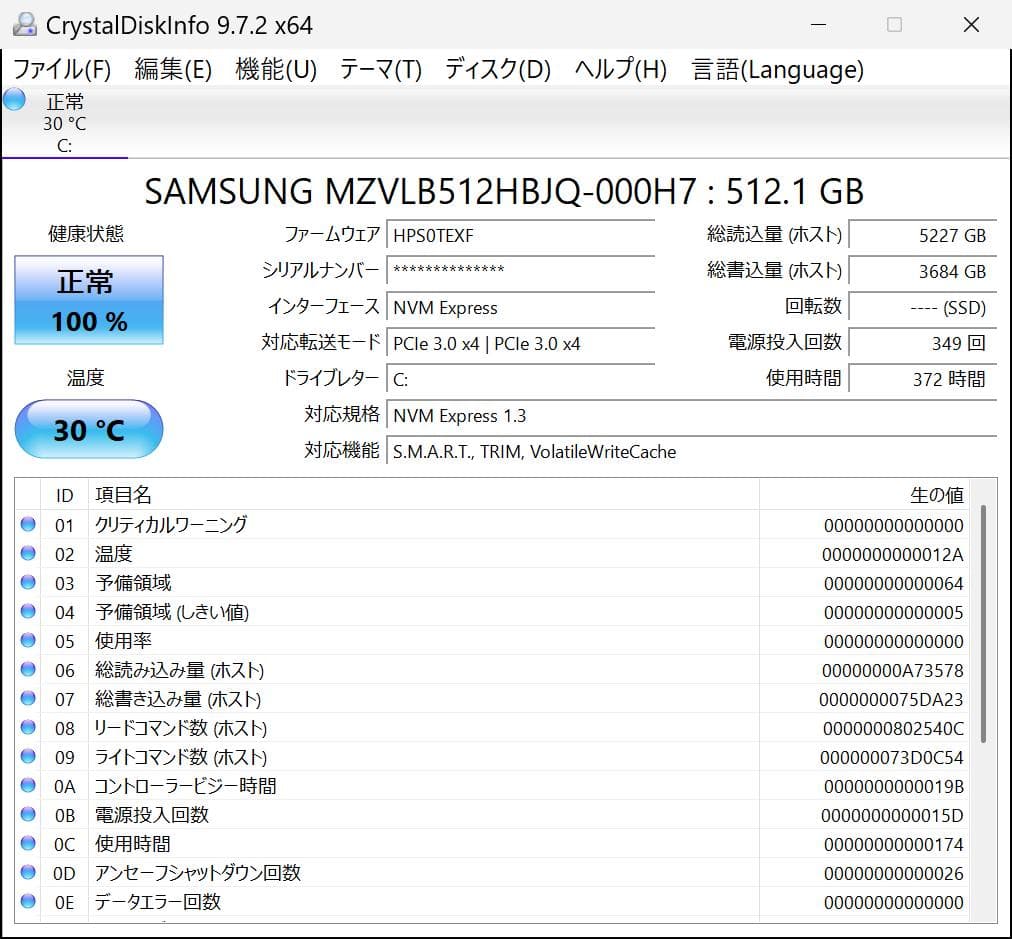Click the status orb for ID 02 温度

click(28, 553)
